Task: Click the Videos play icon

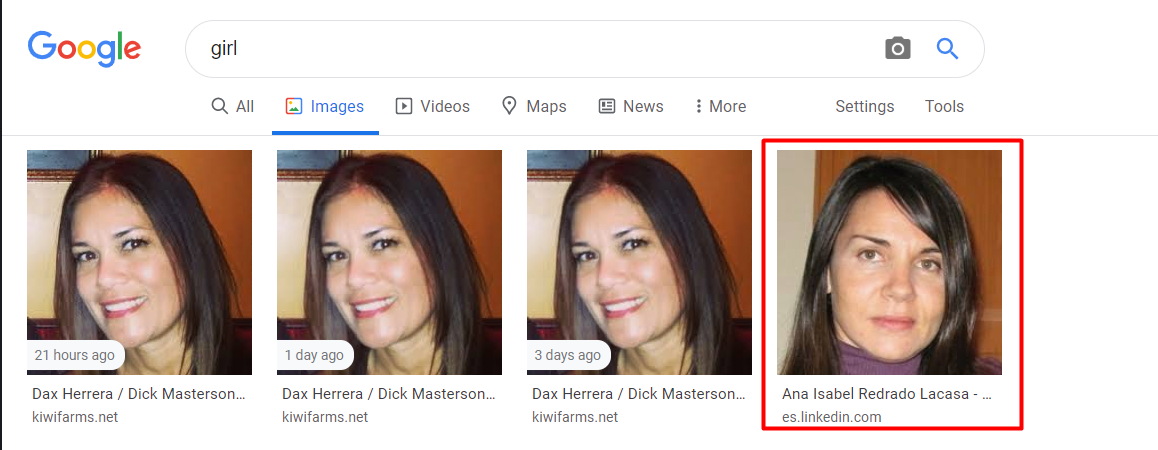Action: click(x=404, y=106)
